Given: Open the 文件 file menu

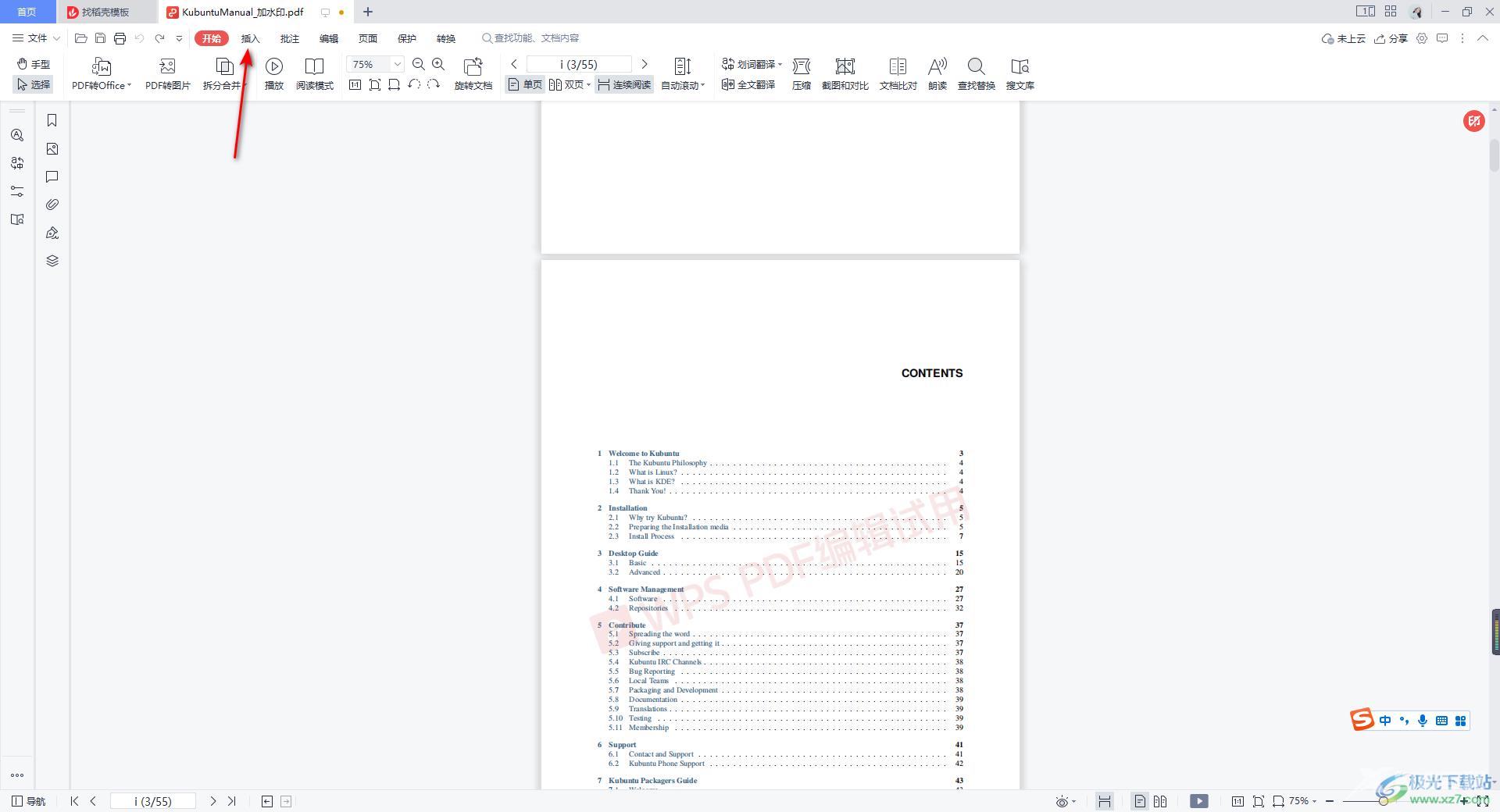Looking at the screenshot, I should (30, 37).
